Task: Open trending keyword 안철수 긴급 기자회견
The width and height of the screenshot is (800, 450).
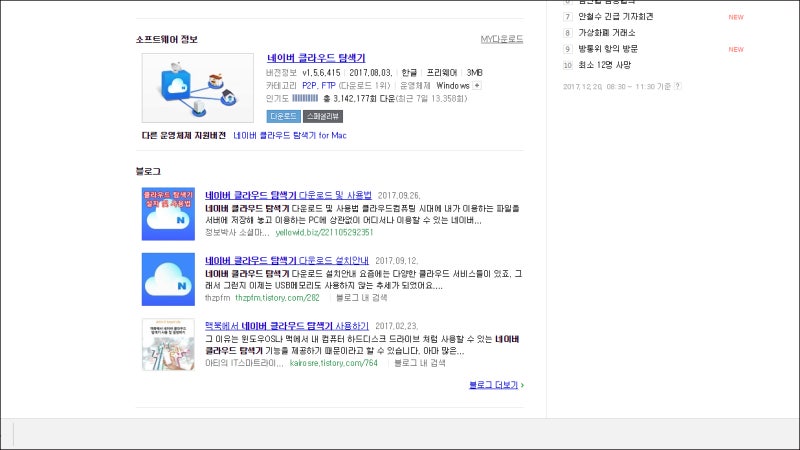Action: coord(615,17)
